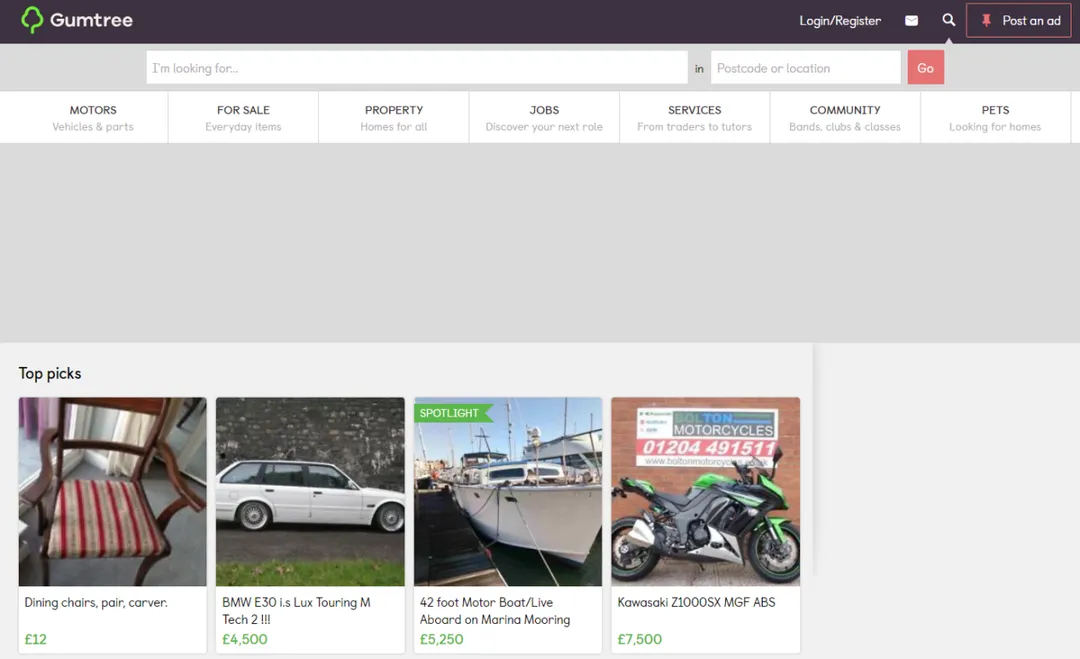Open the Pets category menu
Image resolution: width=1080 pixels, height=659 pixels.
coord(995,118)
